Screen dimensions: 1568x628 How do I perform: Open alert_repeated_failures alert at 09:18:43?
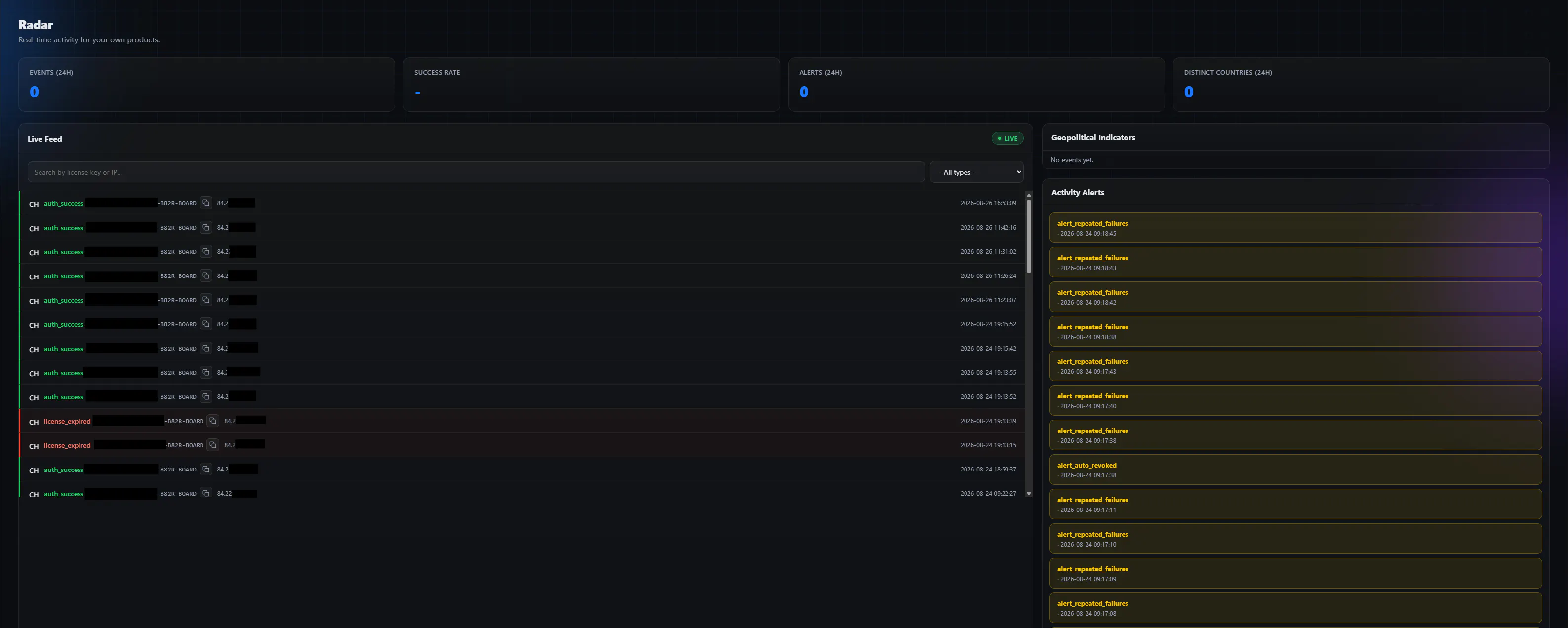tap(1295, 262)
